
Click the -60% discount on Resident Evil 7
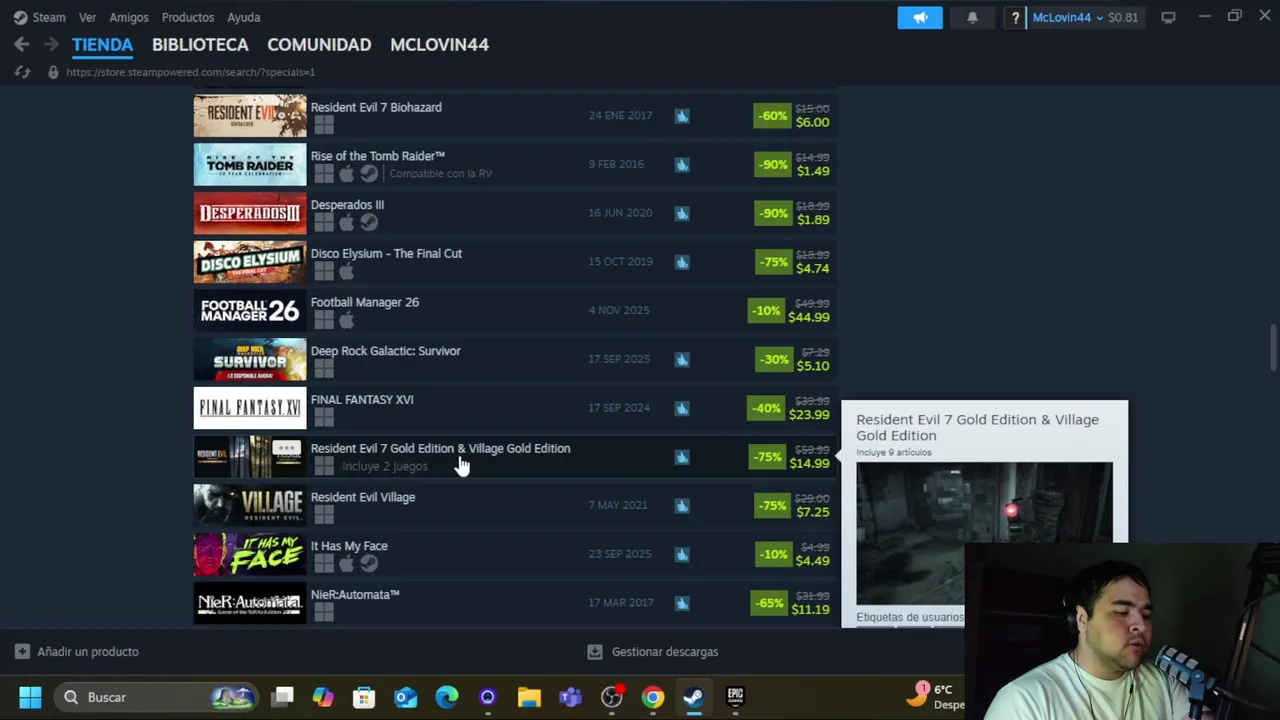tap(772, 115)
